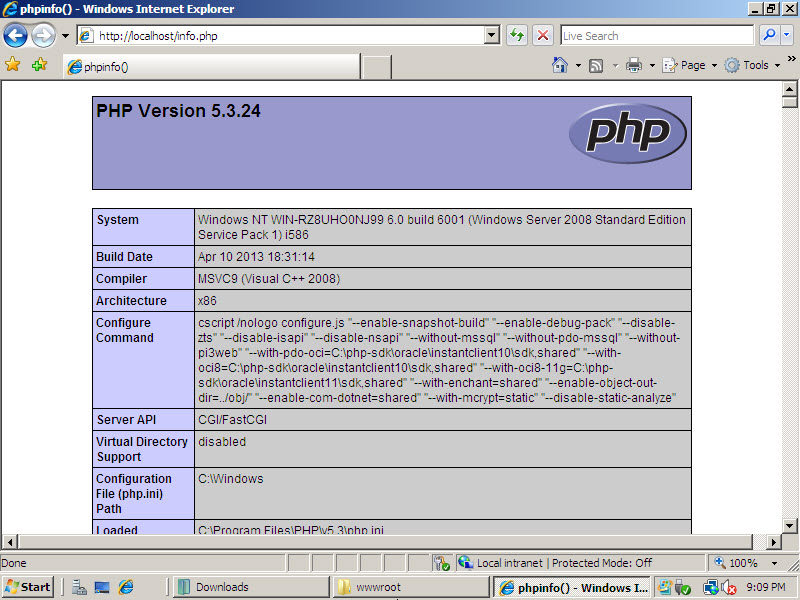Click the horizontal scrollbar left arrow
The height and width of the screenshot is (600, 800).
[10, 542]
